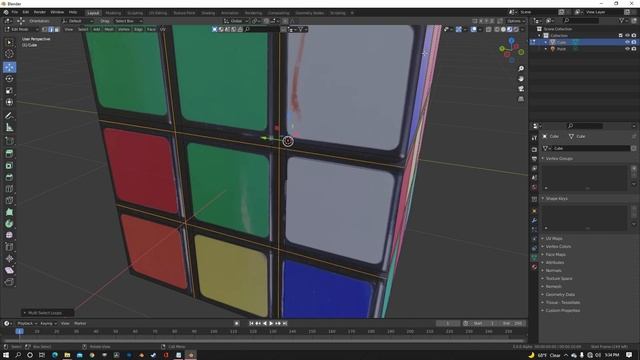Select the Cursor tool in the toolbar
Image resolution: width=640 pixels, height=360 pixels.
[x=9, y=53]
